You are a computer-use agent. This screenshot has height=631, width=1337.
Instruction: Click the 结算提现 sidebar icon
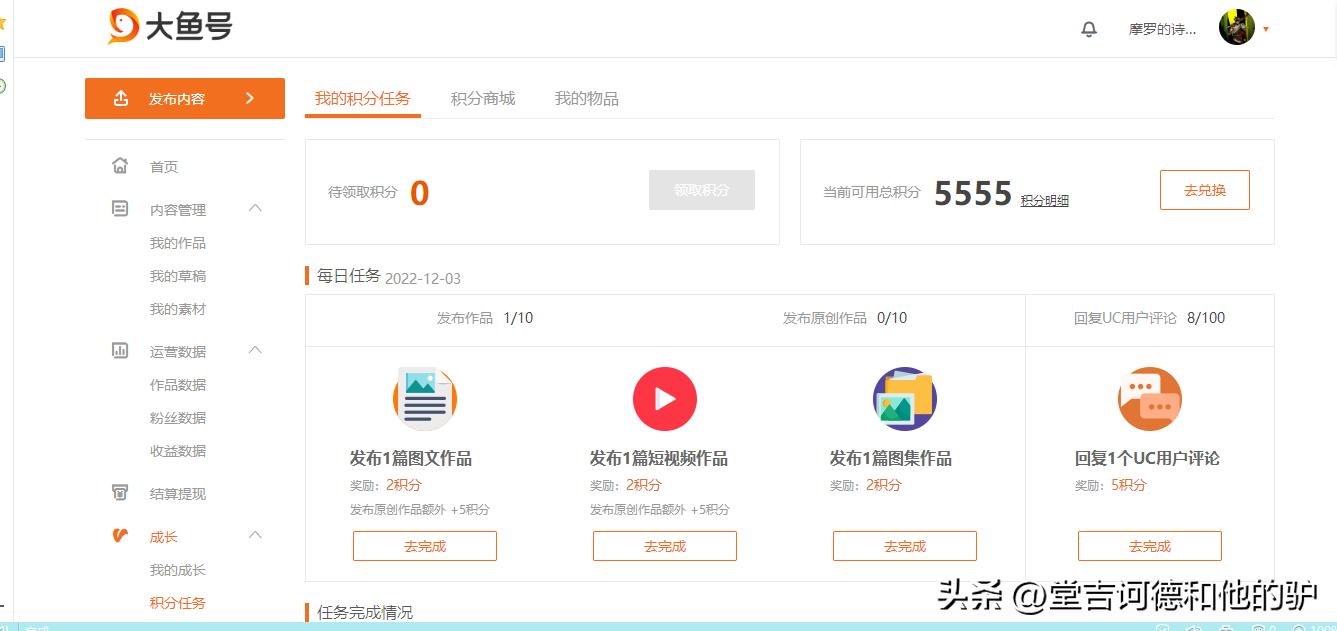(121, 493)
